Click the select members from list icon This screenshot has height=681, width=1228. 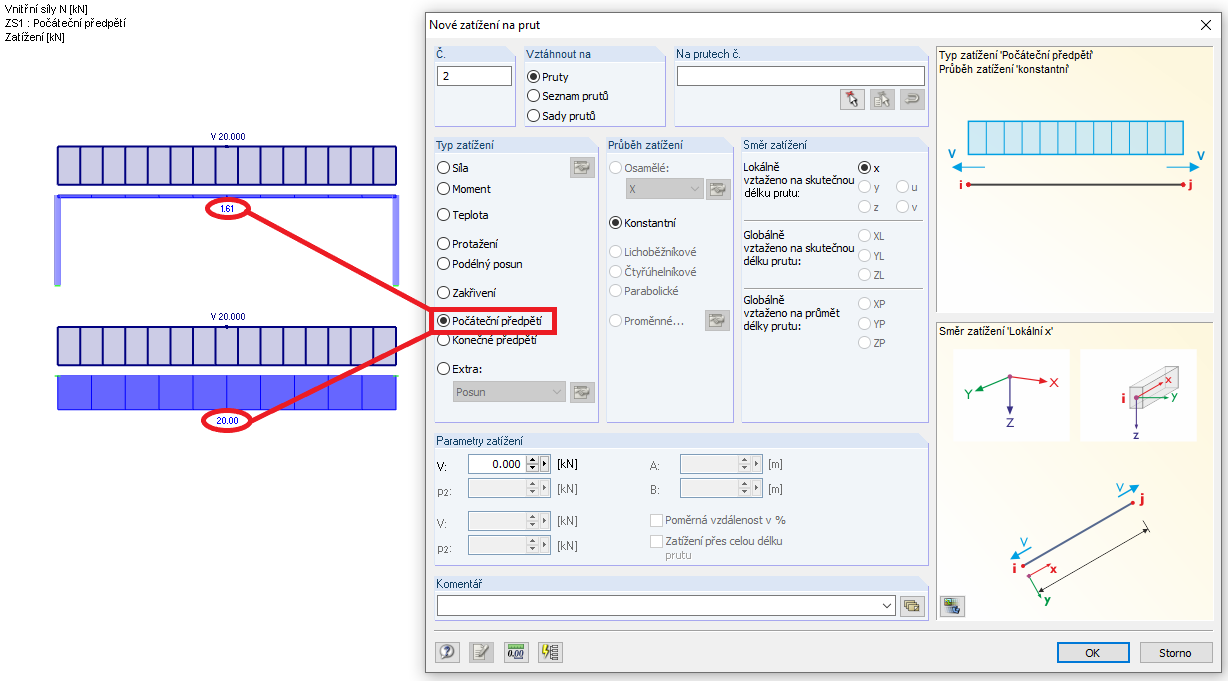tap(882, 99)
